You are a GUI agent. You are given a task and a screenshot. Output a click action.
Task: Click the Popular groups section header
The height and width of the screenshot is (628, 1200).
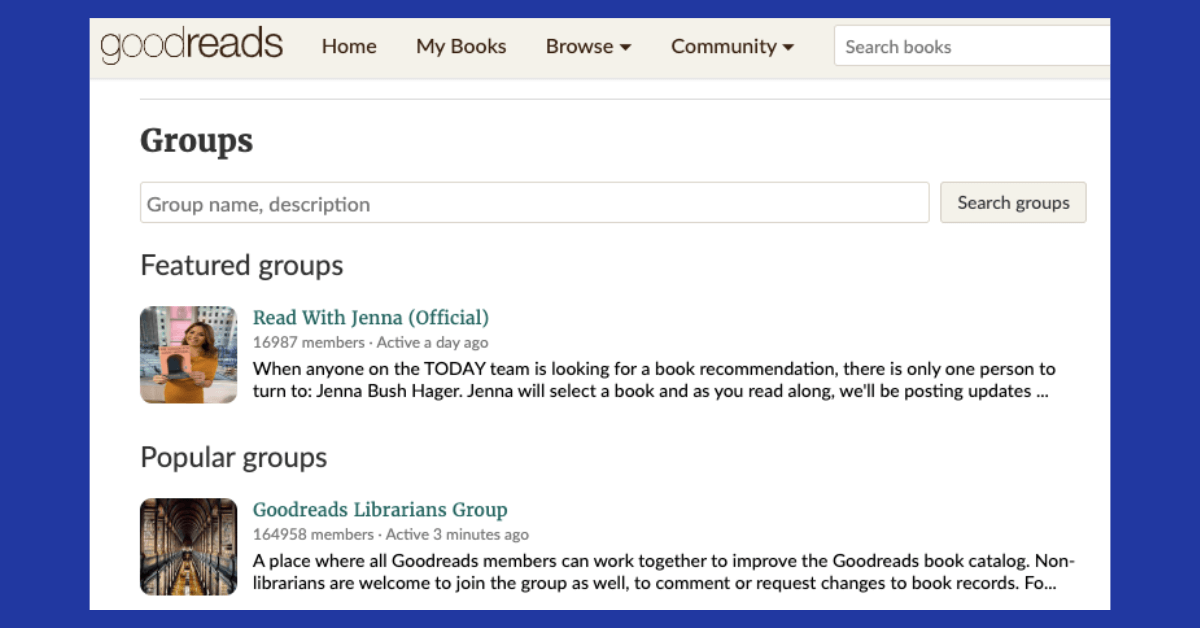[x=233, y=457]
